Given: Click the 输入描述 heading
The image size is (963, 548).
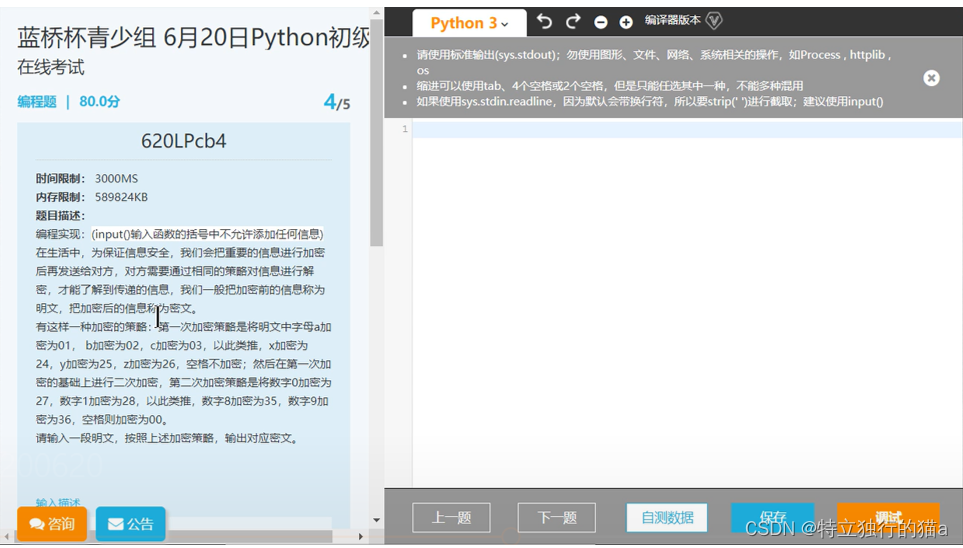Looking at the screenshot, I should [x=58, y=503].
